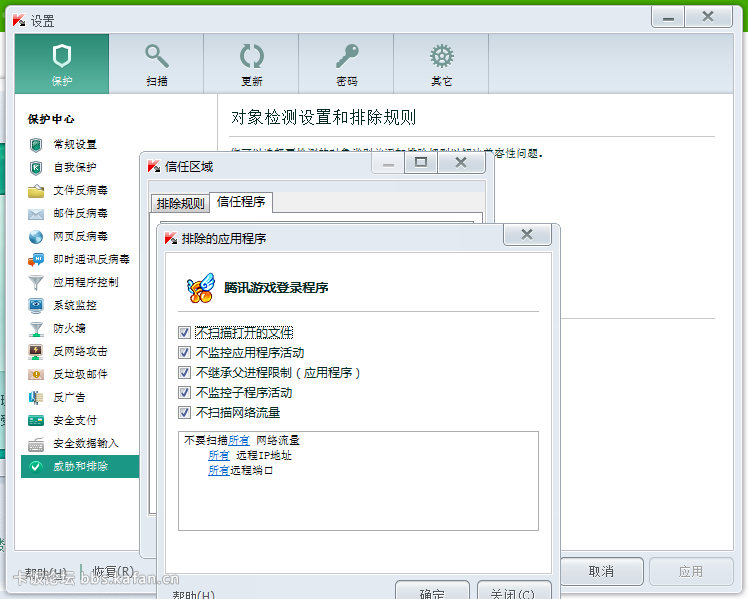Click the 网页反病毒 globe icon

[x=36, y=237]
